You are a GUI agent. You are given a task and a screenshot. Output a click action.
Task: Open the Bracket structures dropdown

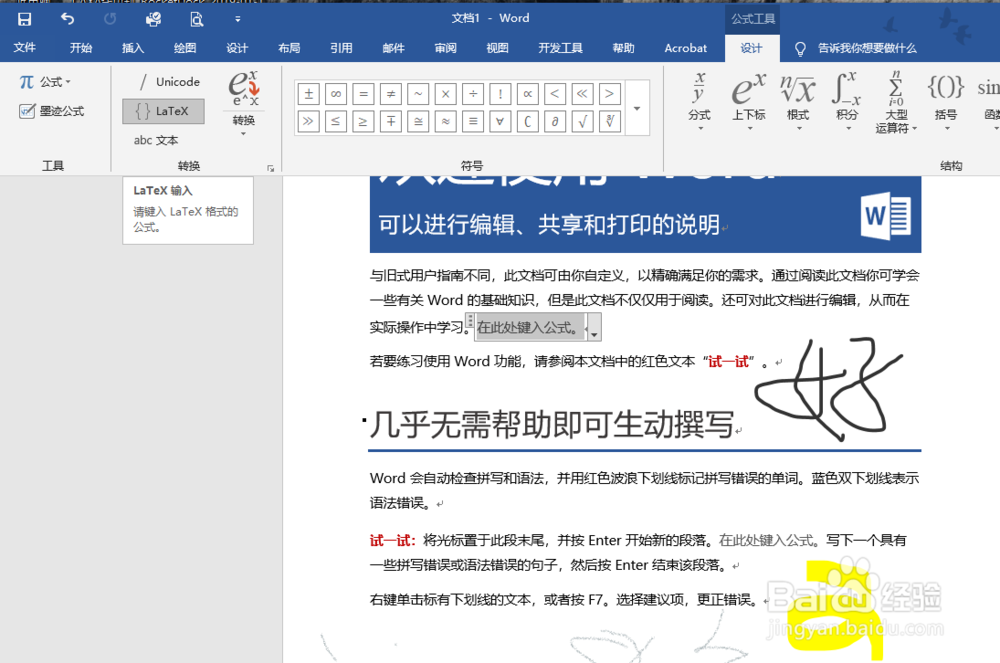pos(946,101)
